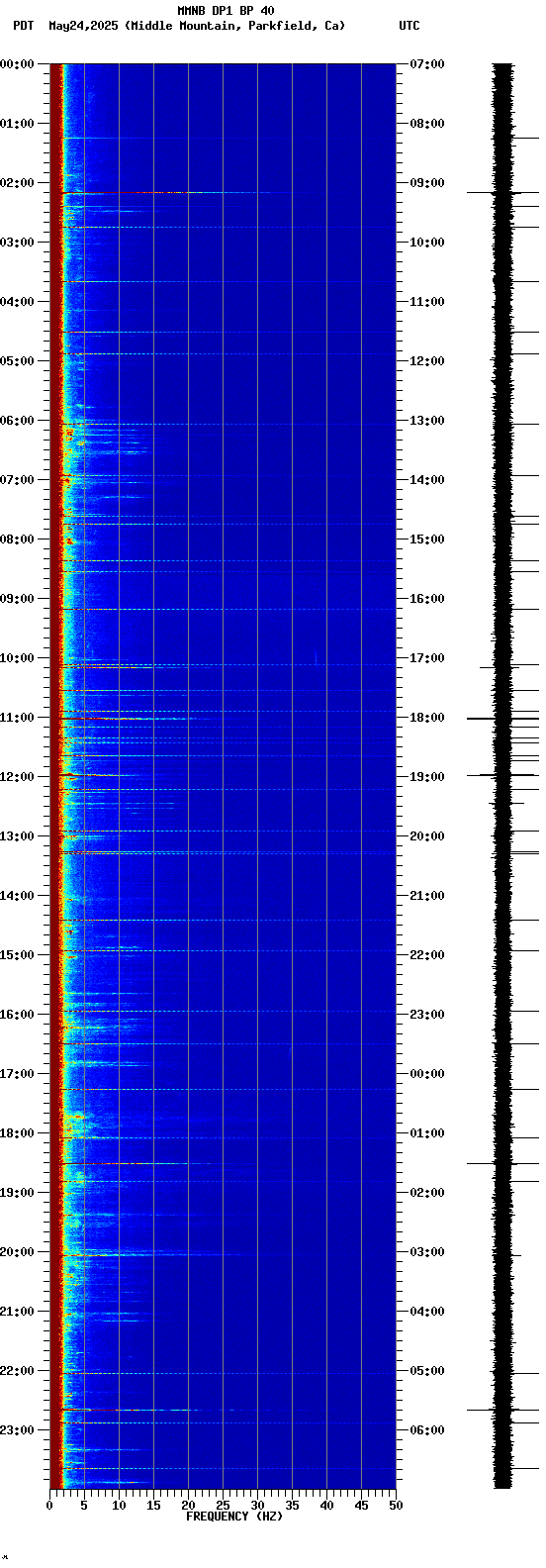Click the frequency axis tick "45"
The width and height of the screenshot is (546, 1568).
[x=361, y=1506]
